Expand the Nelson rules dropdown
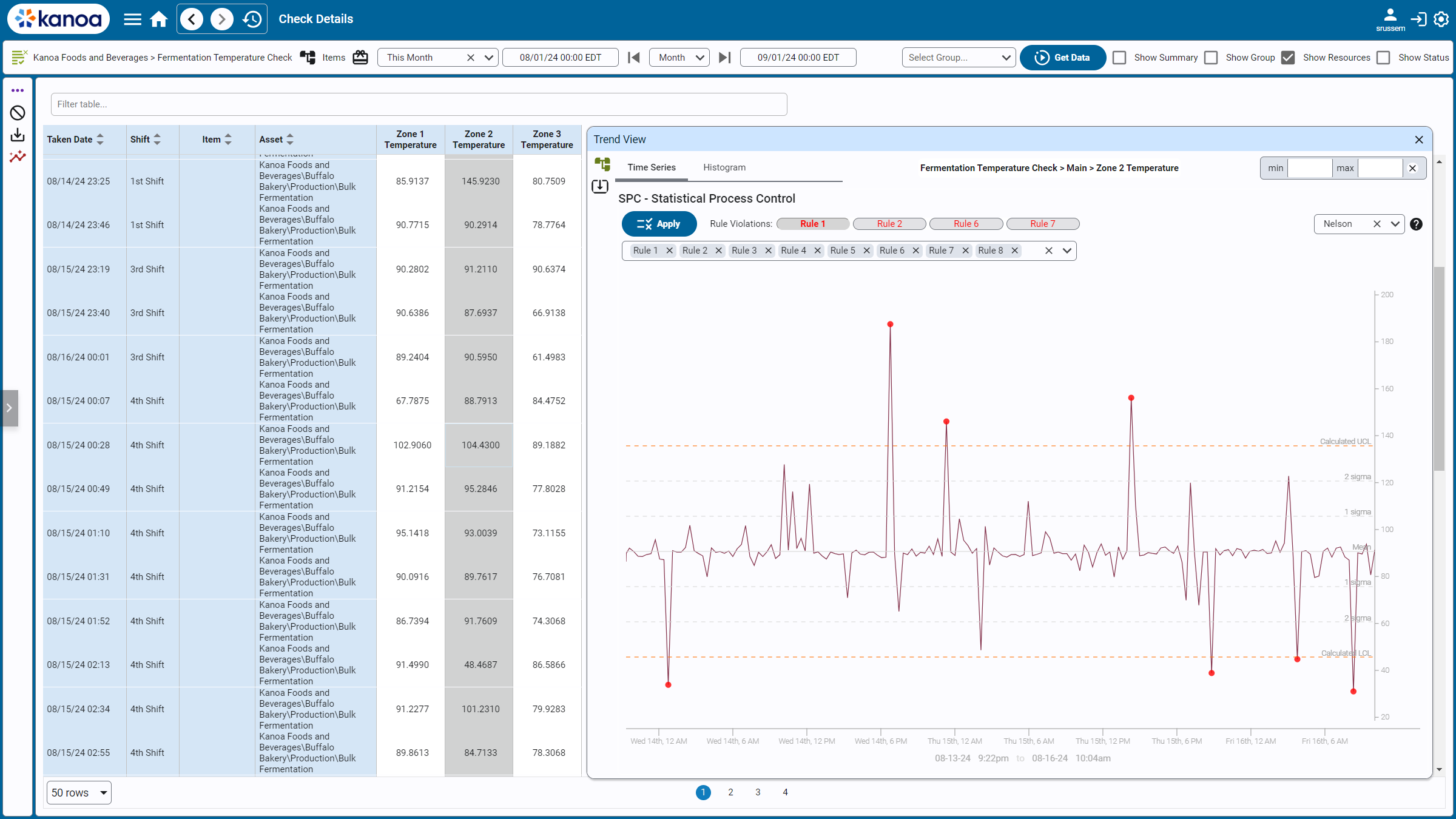The width and height of the screenshot is (1456, 819). [1395, 224]
